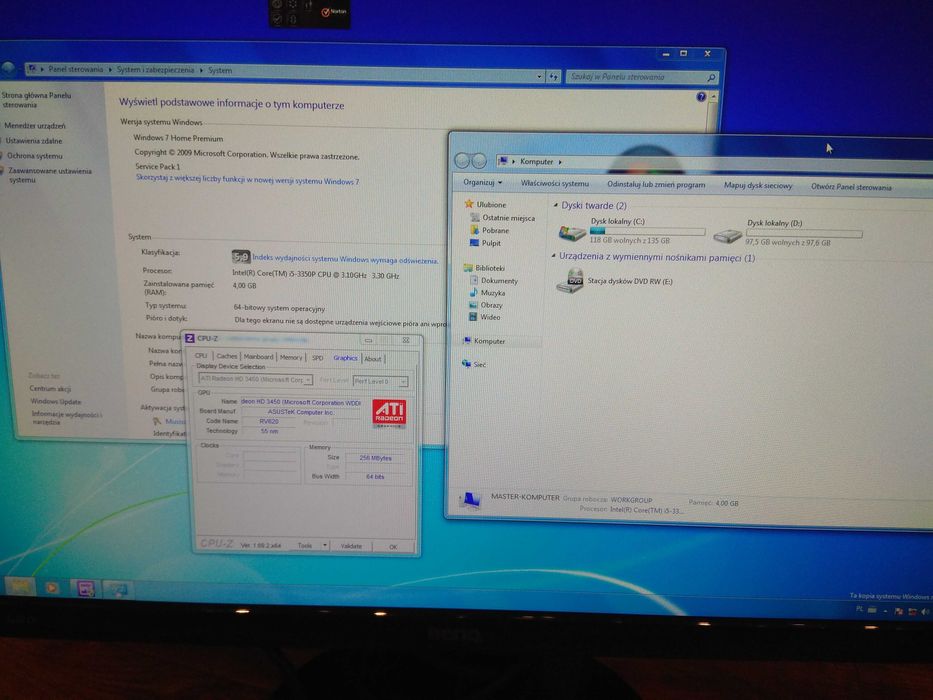Image resolution: width=933 pixels, height=700 pixels.
Task: Switch to SPD tab in CPU-Z
Action: [x=318, y=358]
